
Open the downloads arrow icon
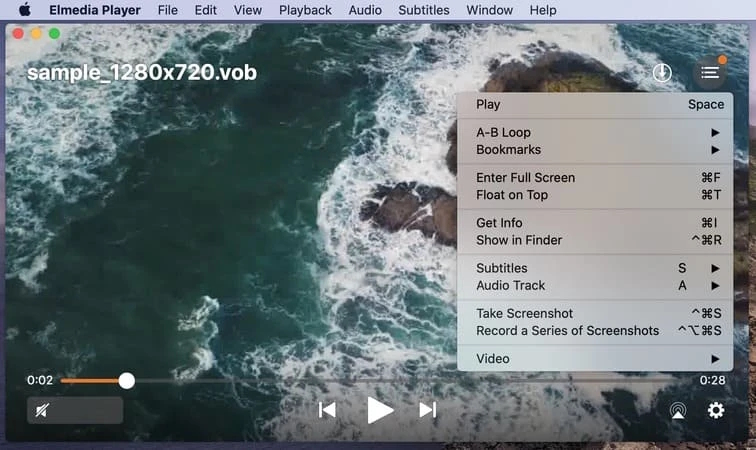tap(662, 73)
